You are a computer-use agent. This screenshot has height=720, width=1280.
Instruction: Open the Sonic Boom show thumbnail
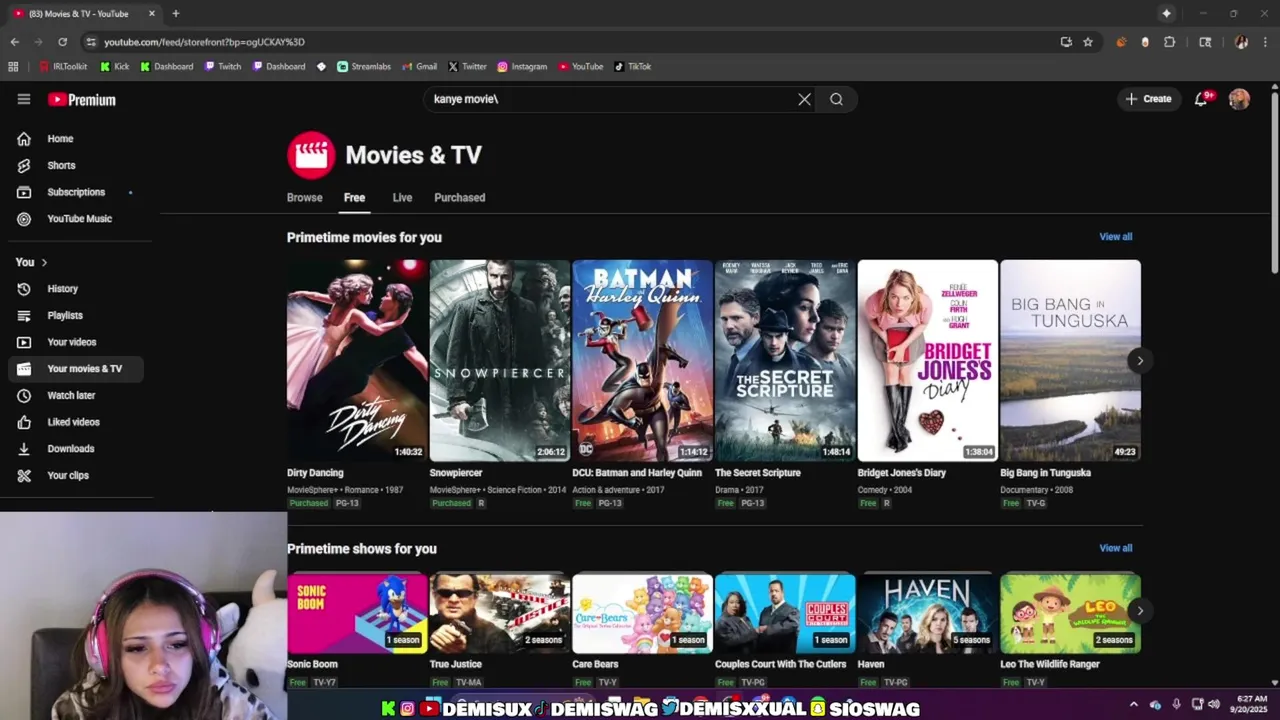357,613
